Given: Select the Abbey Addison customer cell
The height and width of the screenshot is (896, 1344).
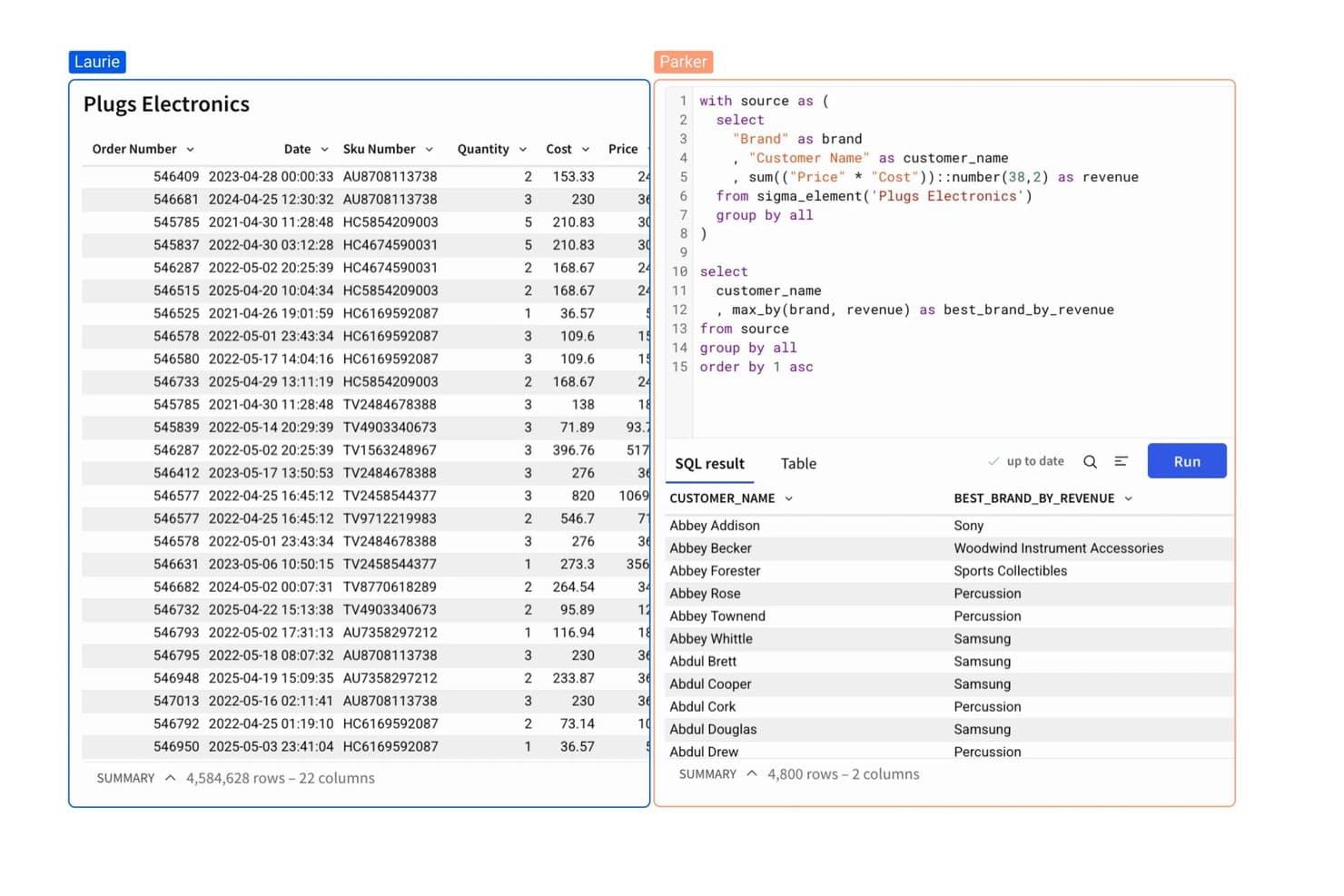Looking at the screenshot, I should 715,526.
